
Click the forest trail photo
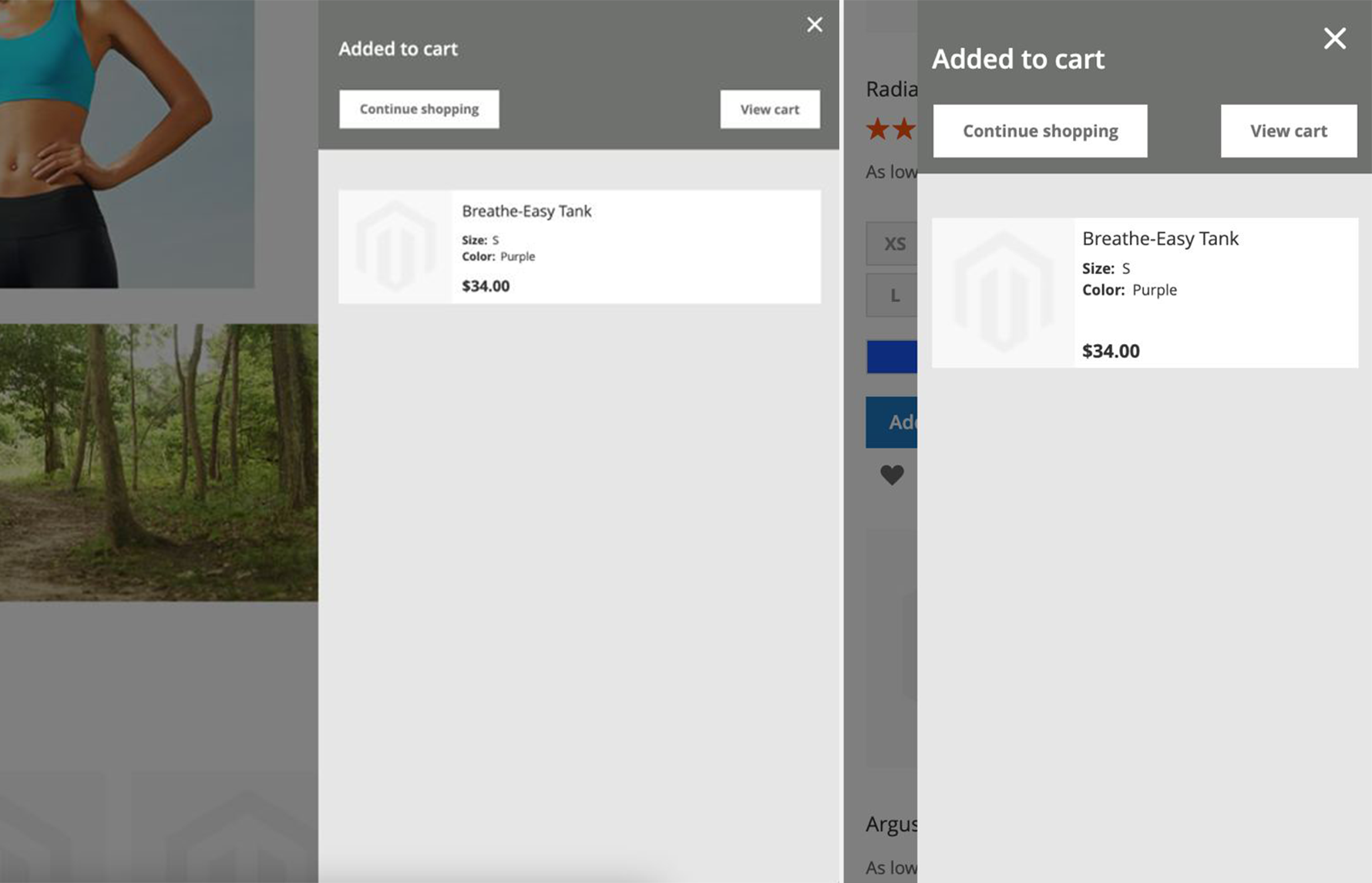pyautogui.click(x=159, y=463)
